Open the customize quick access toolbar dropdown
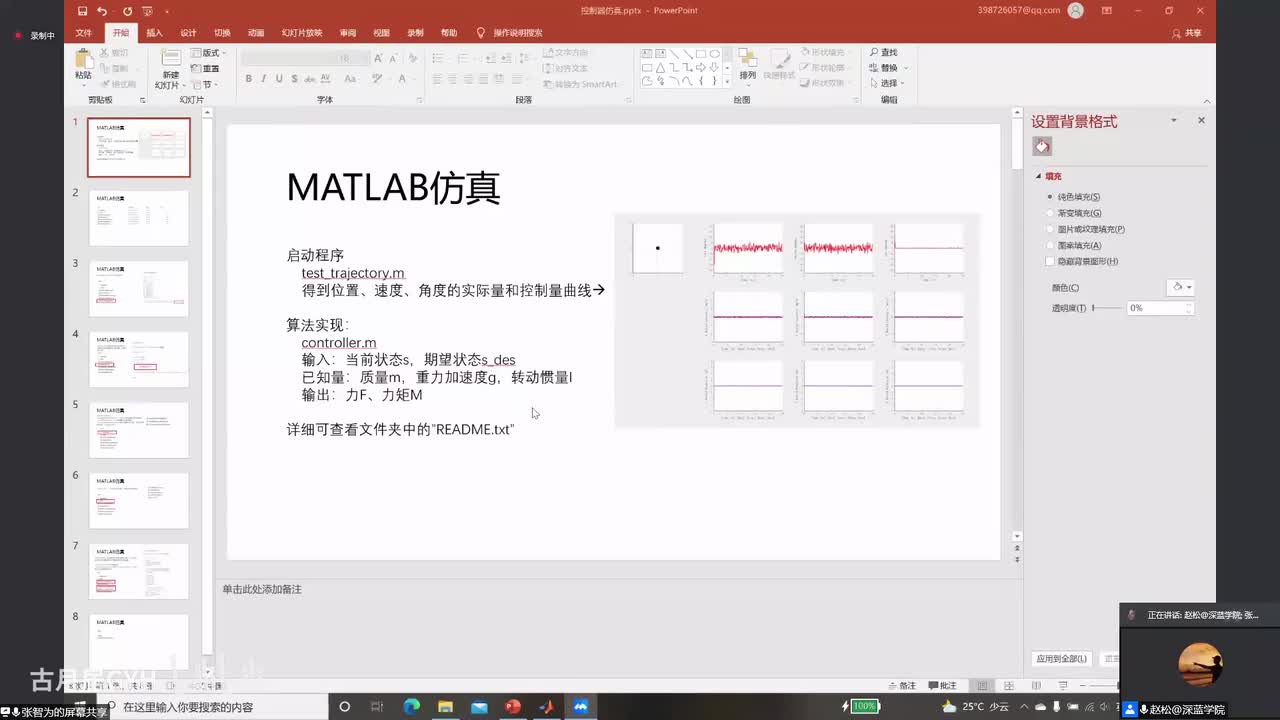 [x=166, y=11]
